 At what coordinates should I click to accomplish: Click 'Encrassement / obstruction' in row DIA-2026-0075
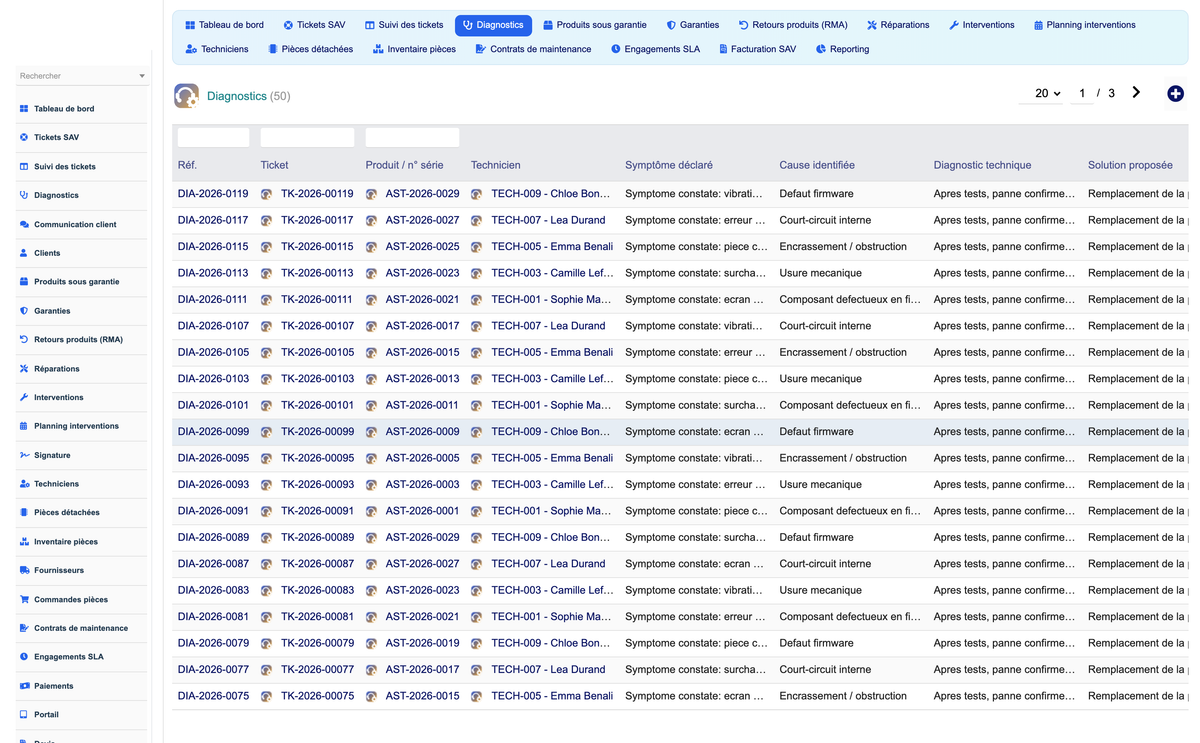(843, 696)
